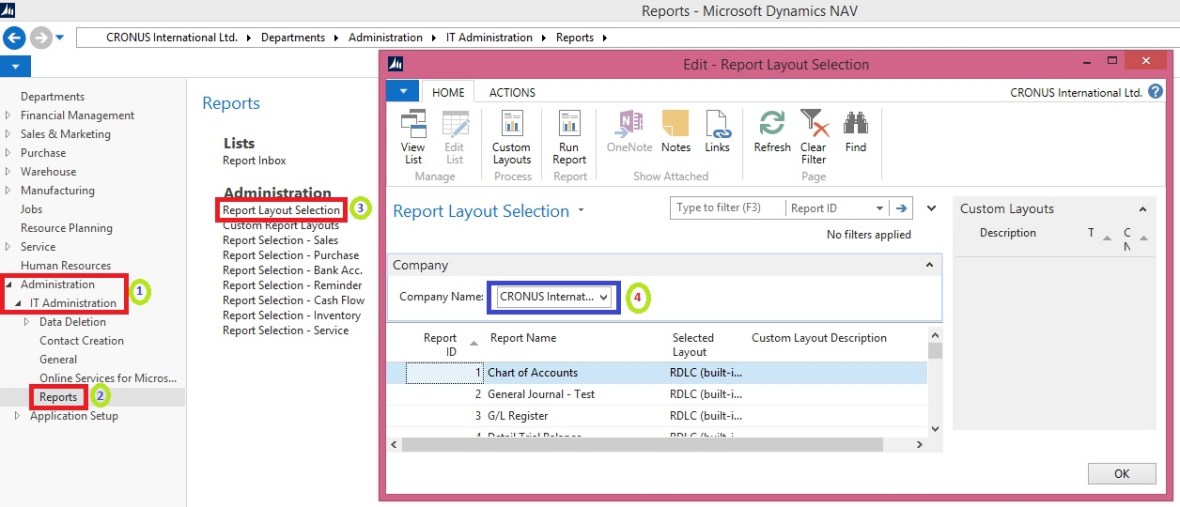Select the Chart of Accounts row
The image size is (1180, 507).
click(x=532, y=373)
